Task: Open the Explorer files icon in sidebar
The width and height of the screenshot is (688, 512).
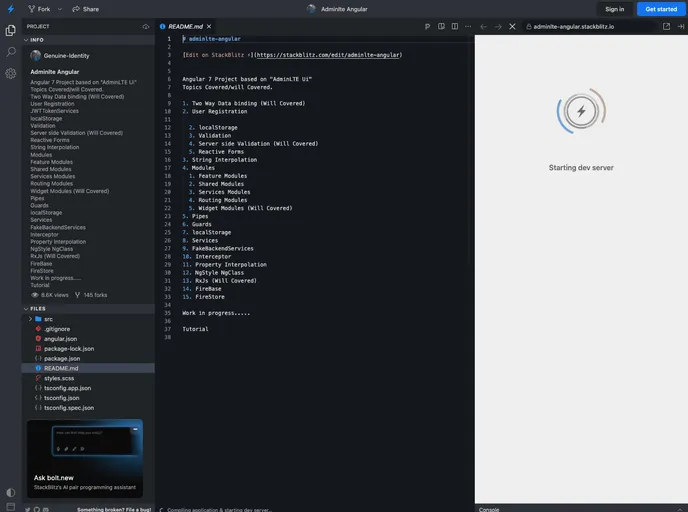Action: [x=10, y=30]
